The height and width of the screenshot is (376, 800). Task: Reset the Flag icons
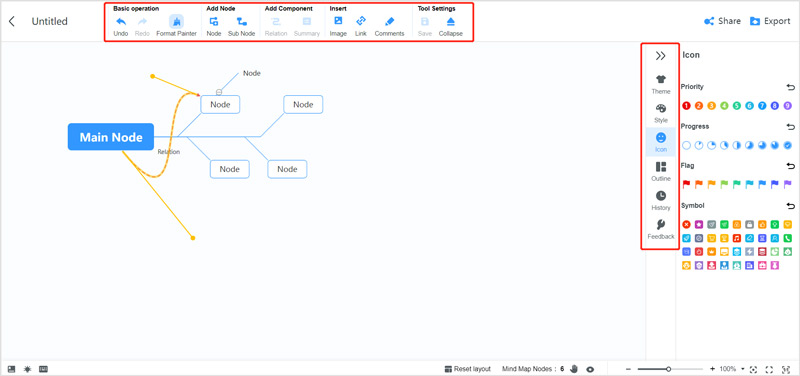point(791,166)
